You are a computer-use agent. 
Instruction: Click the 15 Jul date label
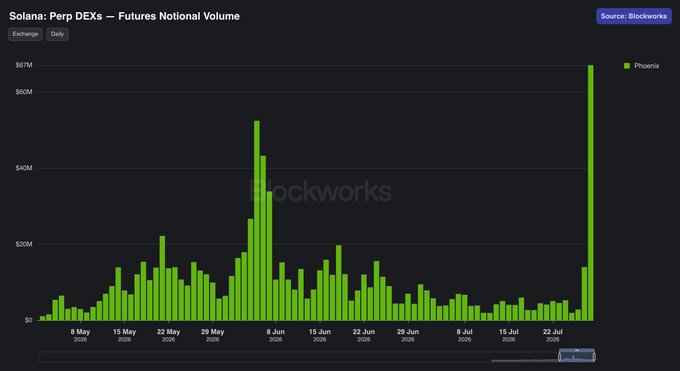(508, 335)
